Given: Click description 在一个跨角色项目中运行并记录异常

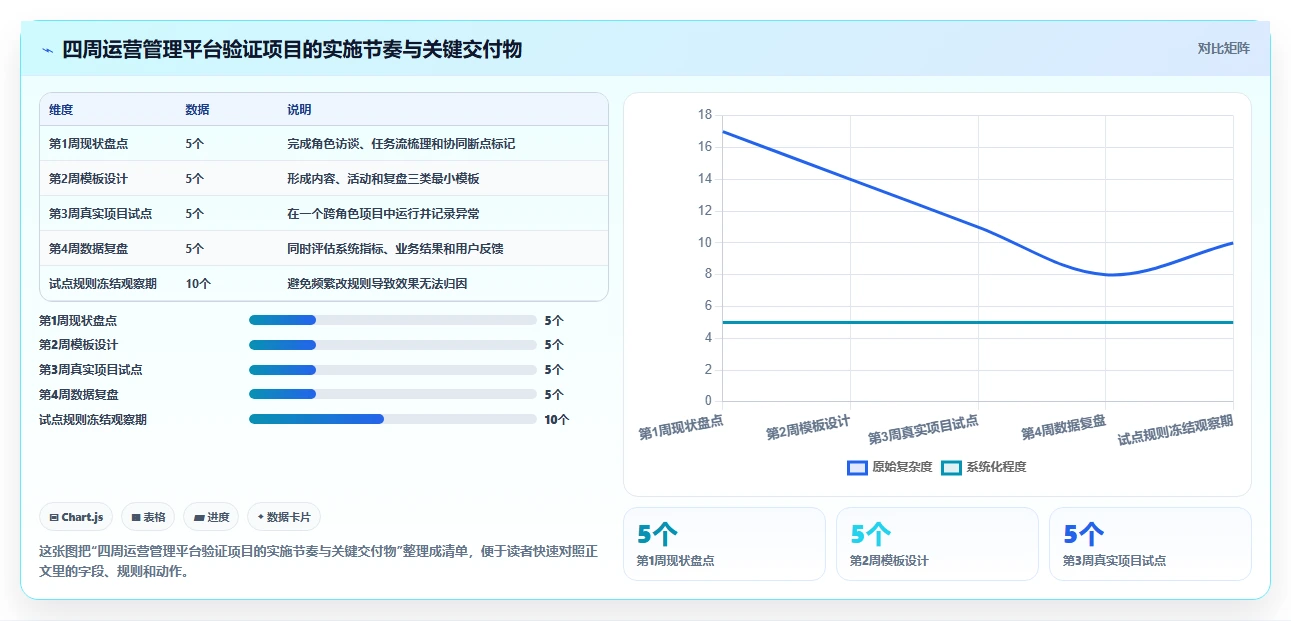Looking at the screenshot, I should point(383,214).
